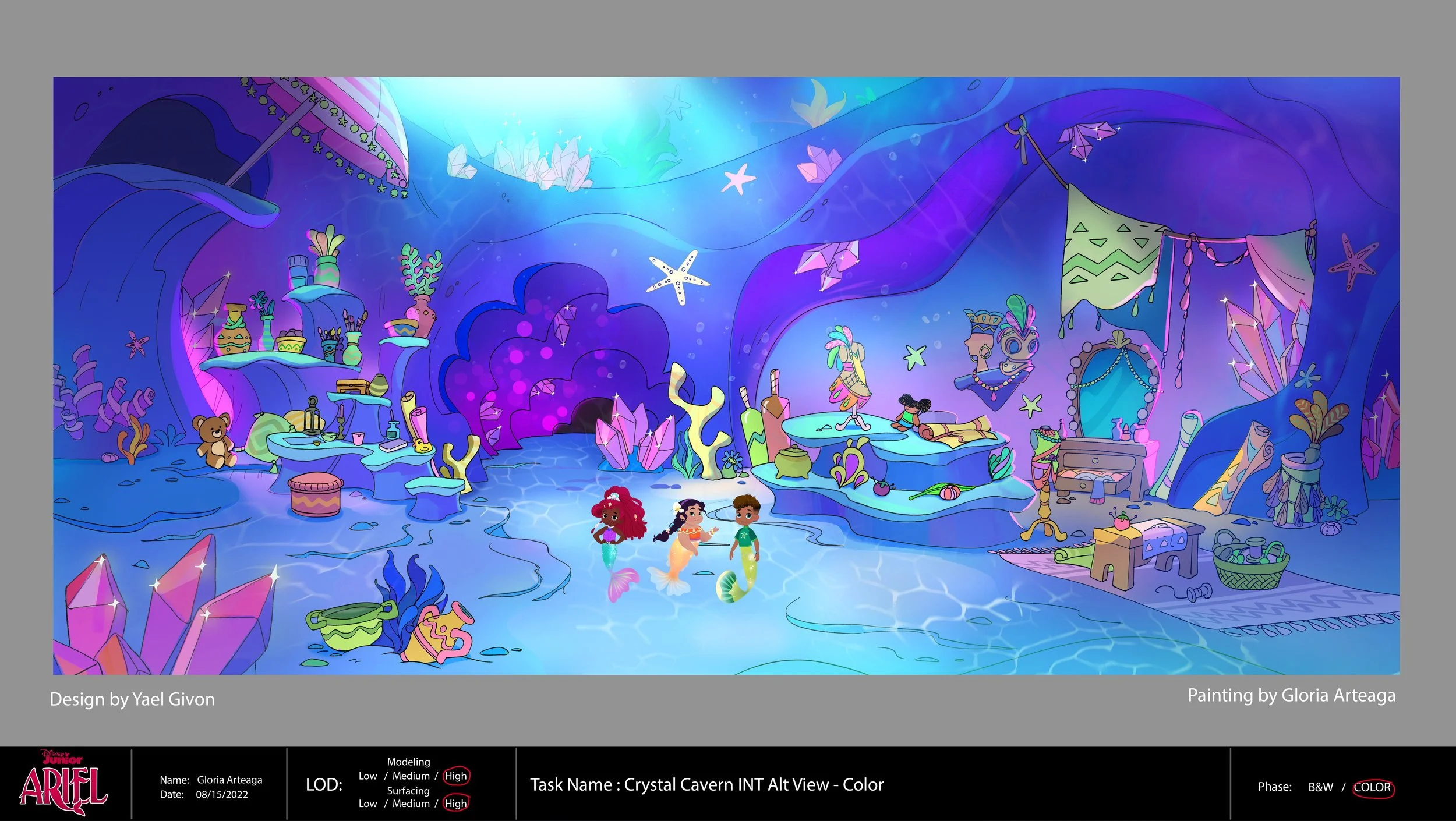Image resolution: width=1456 pixels, height=821 pixels.
Task: Click the Painting by Gloria Arteaga credit
Action: coord(1291,695)
